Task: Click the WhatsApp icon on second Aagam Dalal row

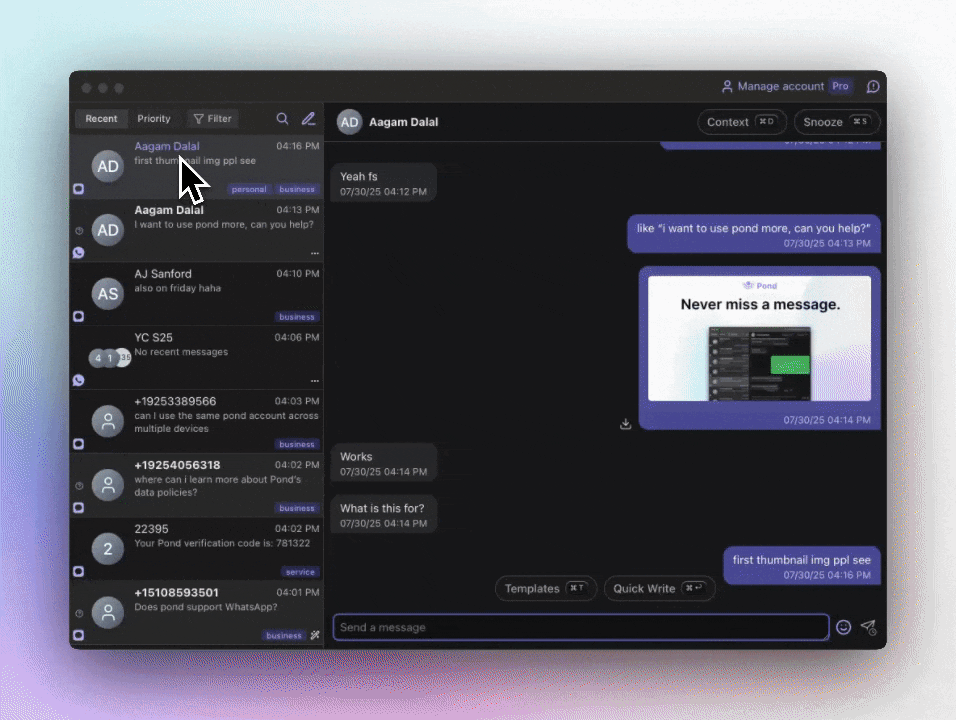Action: tap(79, 252)
